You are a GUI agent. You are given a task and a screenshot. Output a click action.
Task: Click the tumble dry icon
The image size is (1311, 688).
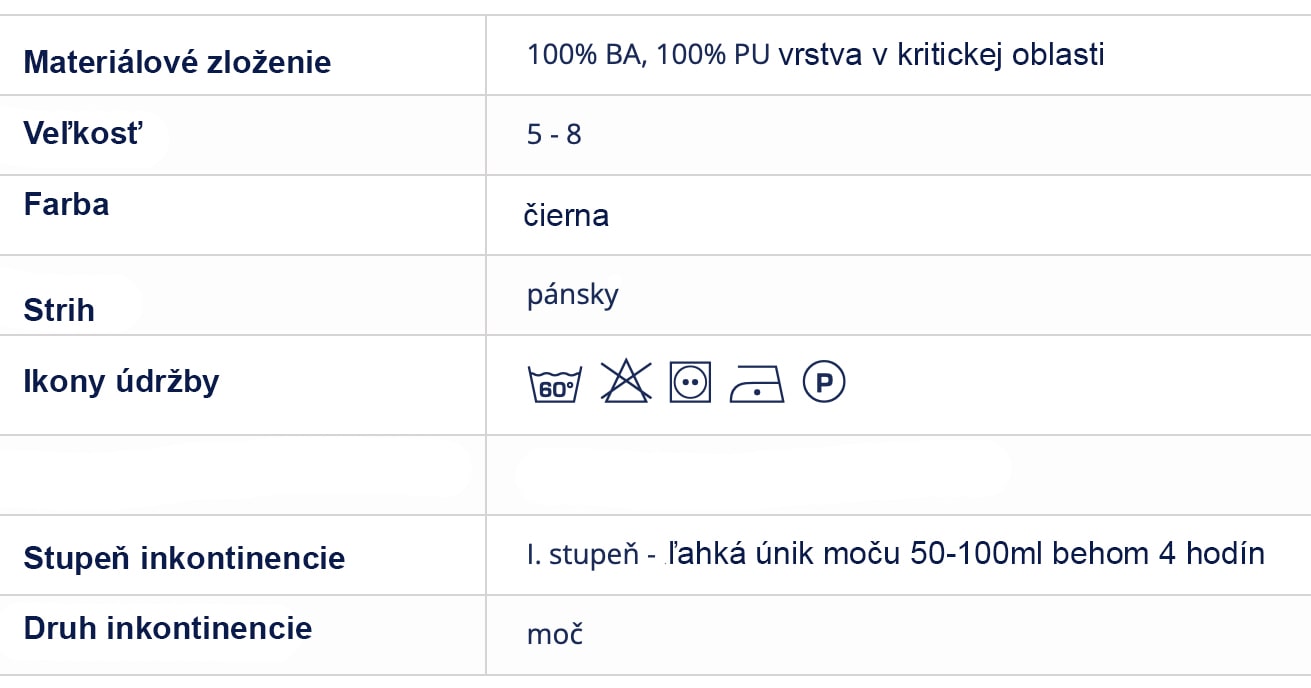click(690, 383)
